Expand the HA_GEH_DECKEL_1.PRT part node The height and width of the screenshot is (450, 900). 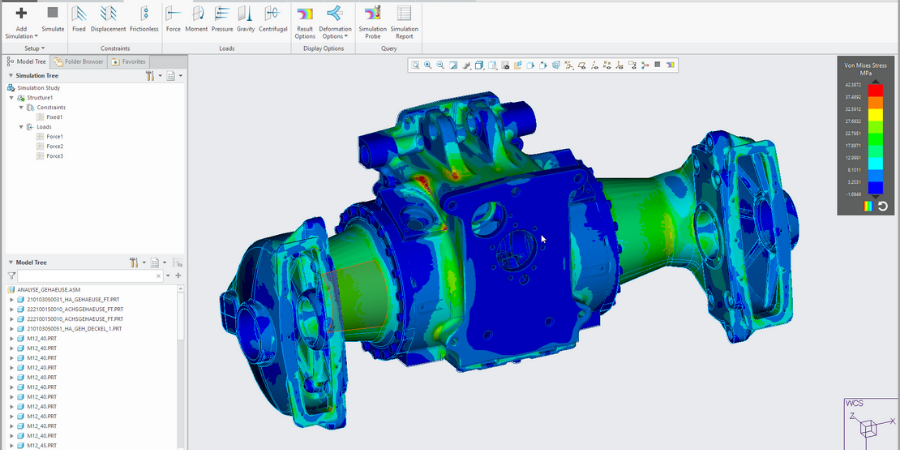(x=11, y=328)
